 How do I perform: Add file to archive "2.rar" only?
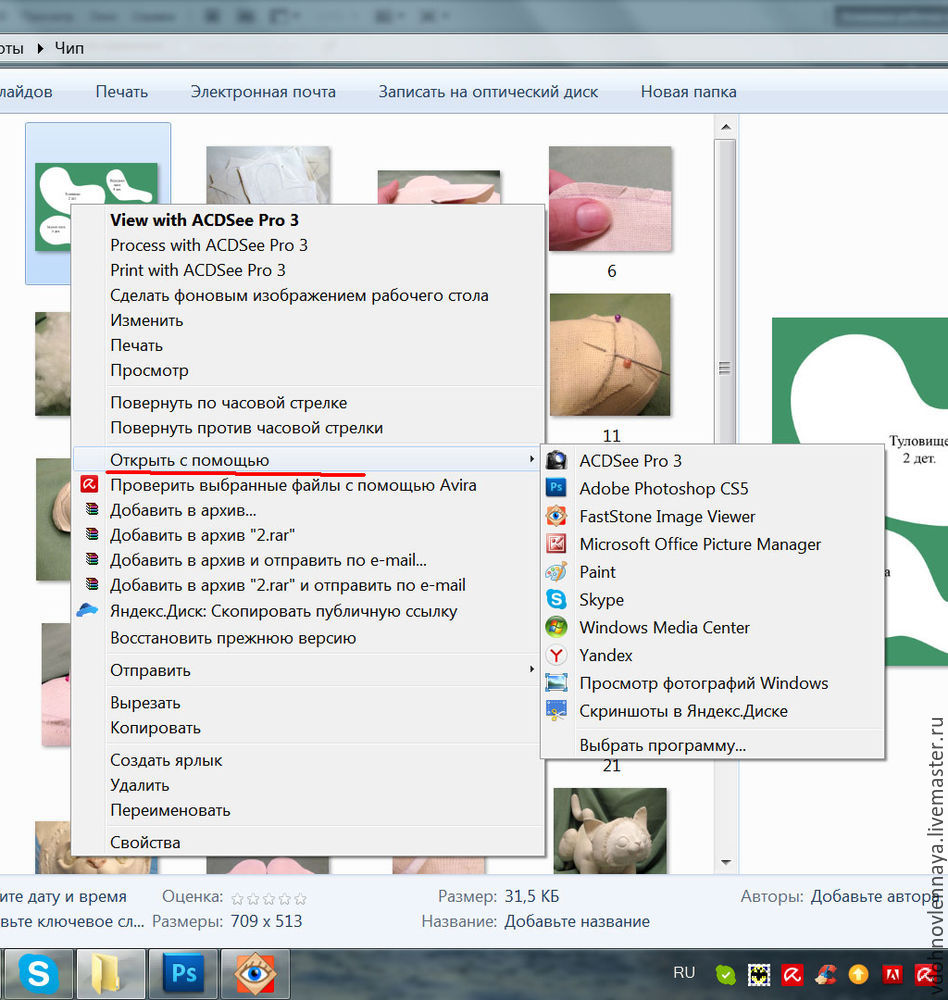307,535
